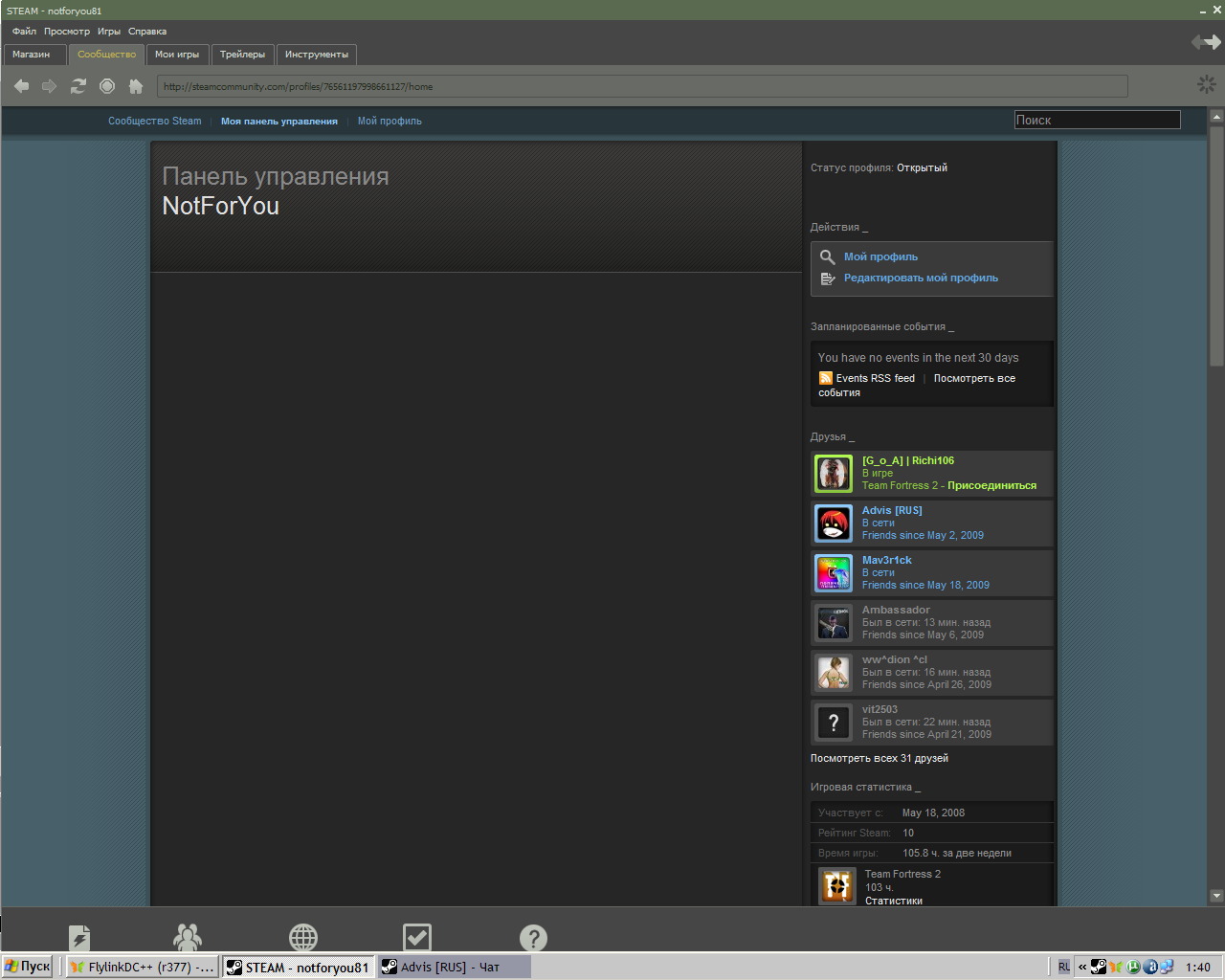Click the blue 'a' tray icon
This screenshot has width=1225, height=980.
coord(1150,967)
